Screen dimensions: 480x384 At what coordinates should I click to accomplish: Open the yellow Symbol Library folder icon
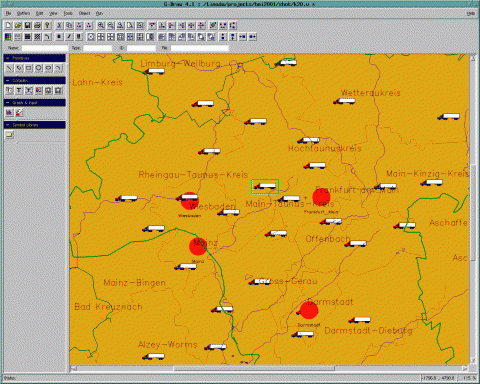coord(9,135)
